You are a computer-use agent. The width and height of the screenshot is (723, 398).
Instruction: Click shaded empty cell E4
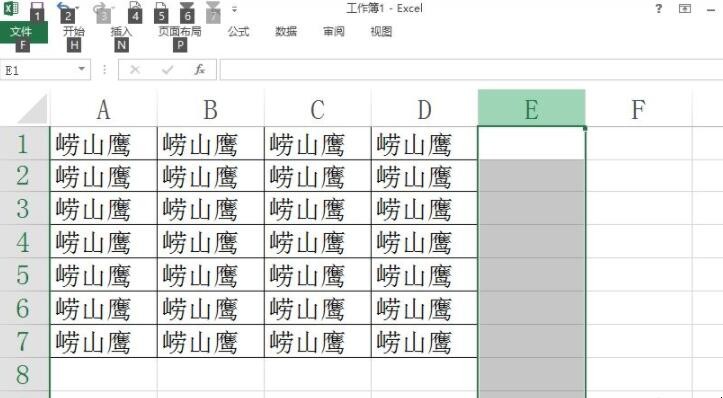point(532,242)
